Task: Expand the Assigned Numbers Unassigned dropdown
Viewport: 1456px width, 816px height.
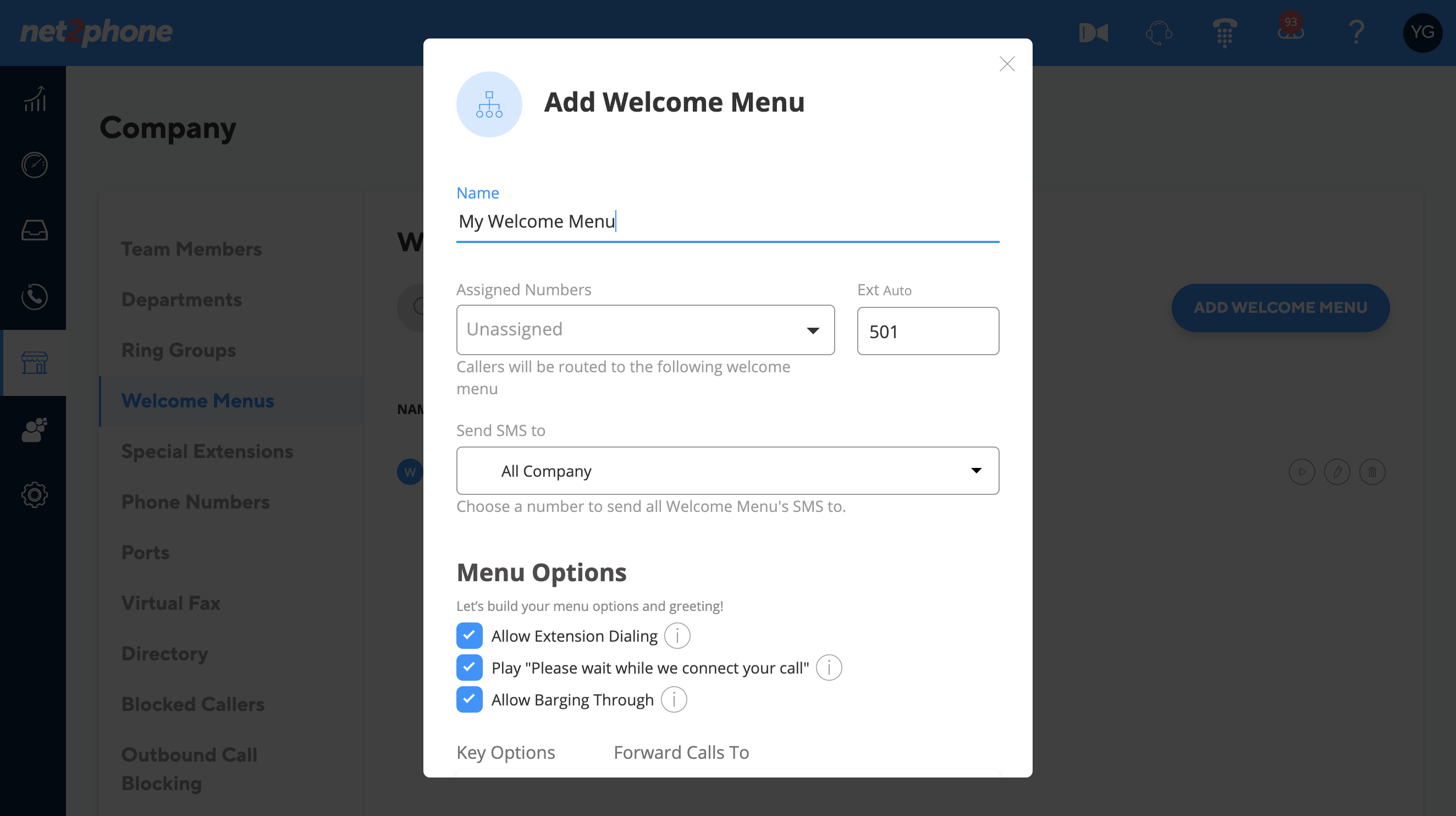Action: pyautogui.click(x=646, y=330)
